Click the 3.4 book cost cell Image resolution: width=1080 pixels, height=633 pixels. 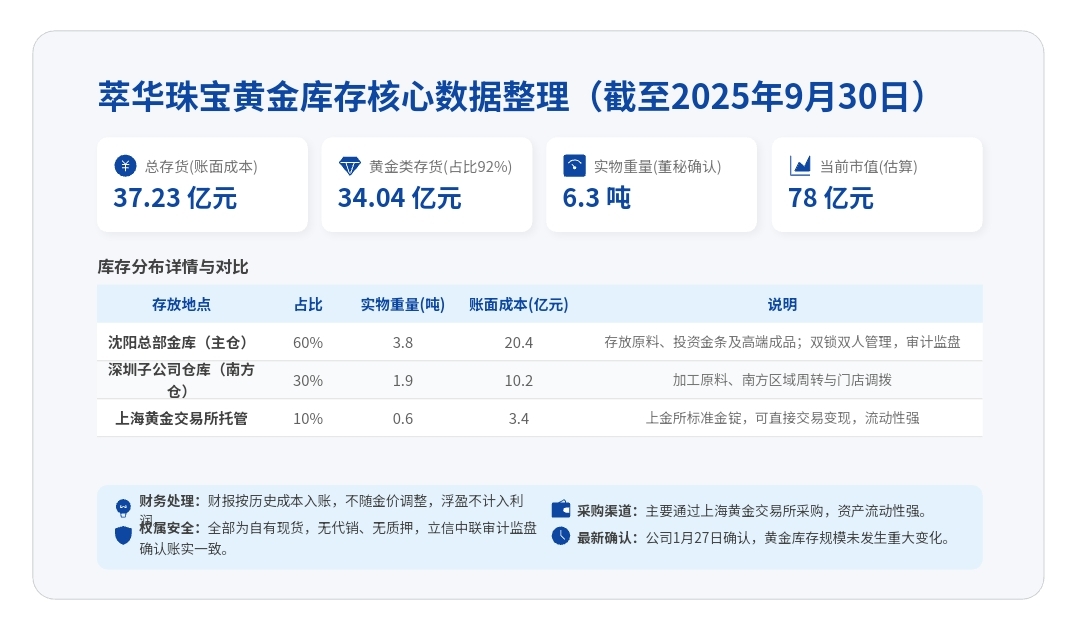pyautogui.click(x=519, y=418)
